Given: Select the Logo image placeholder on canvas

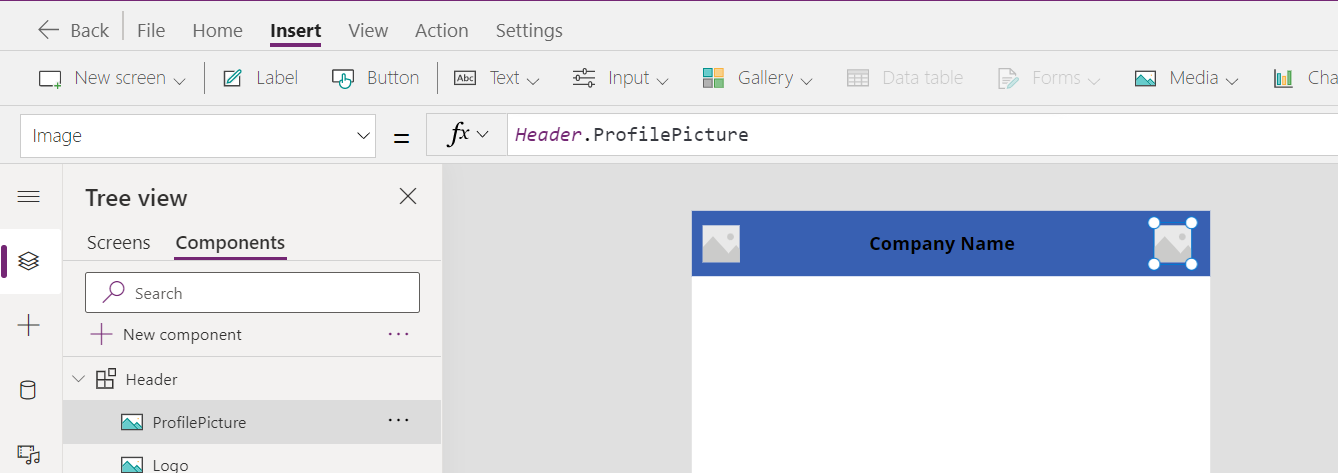Looking at the screenshot, I should tap(721, 244).
